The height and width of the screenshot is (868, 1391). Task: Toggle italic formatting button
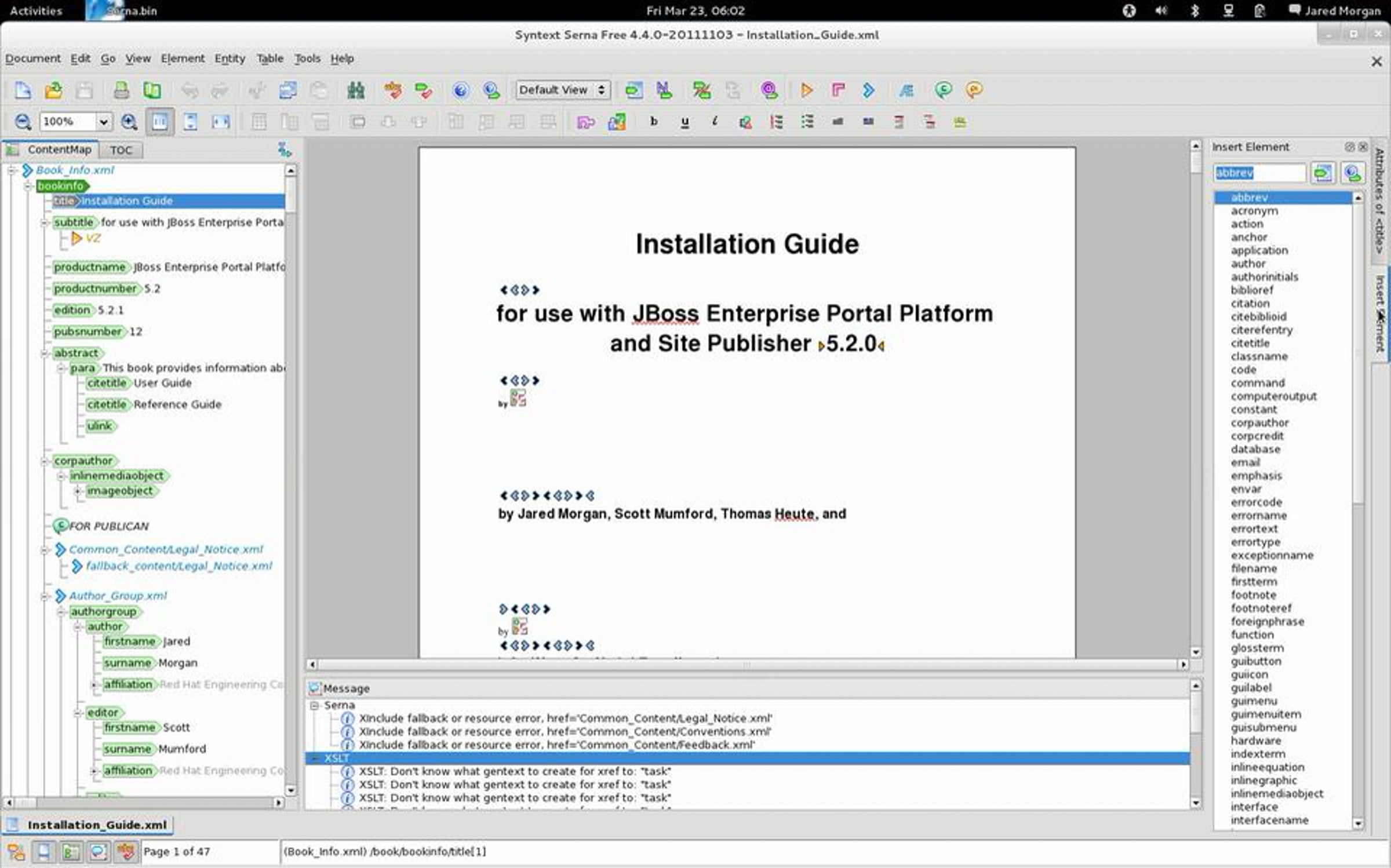[x=715, y=122]
